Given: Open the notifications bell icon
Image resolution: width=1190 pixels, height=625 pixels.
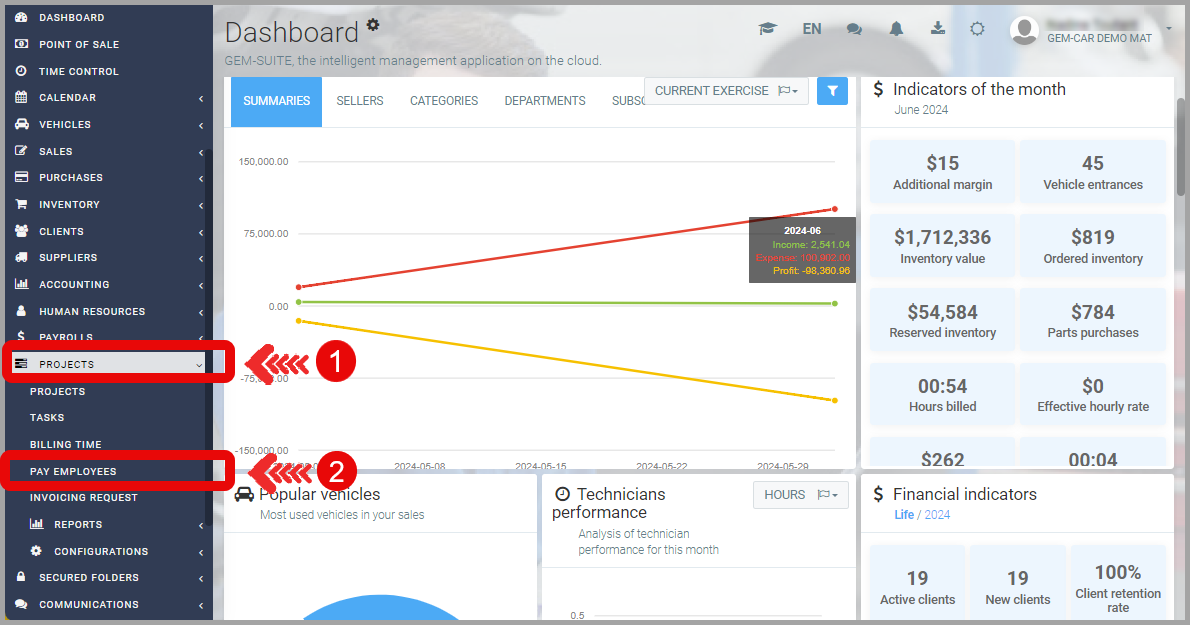Looking at the screenshot, I should click(x=896, y=29).
